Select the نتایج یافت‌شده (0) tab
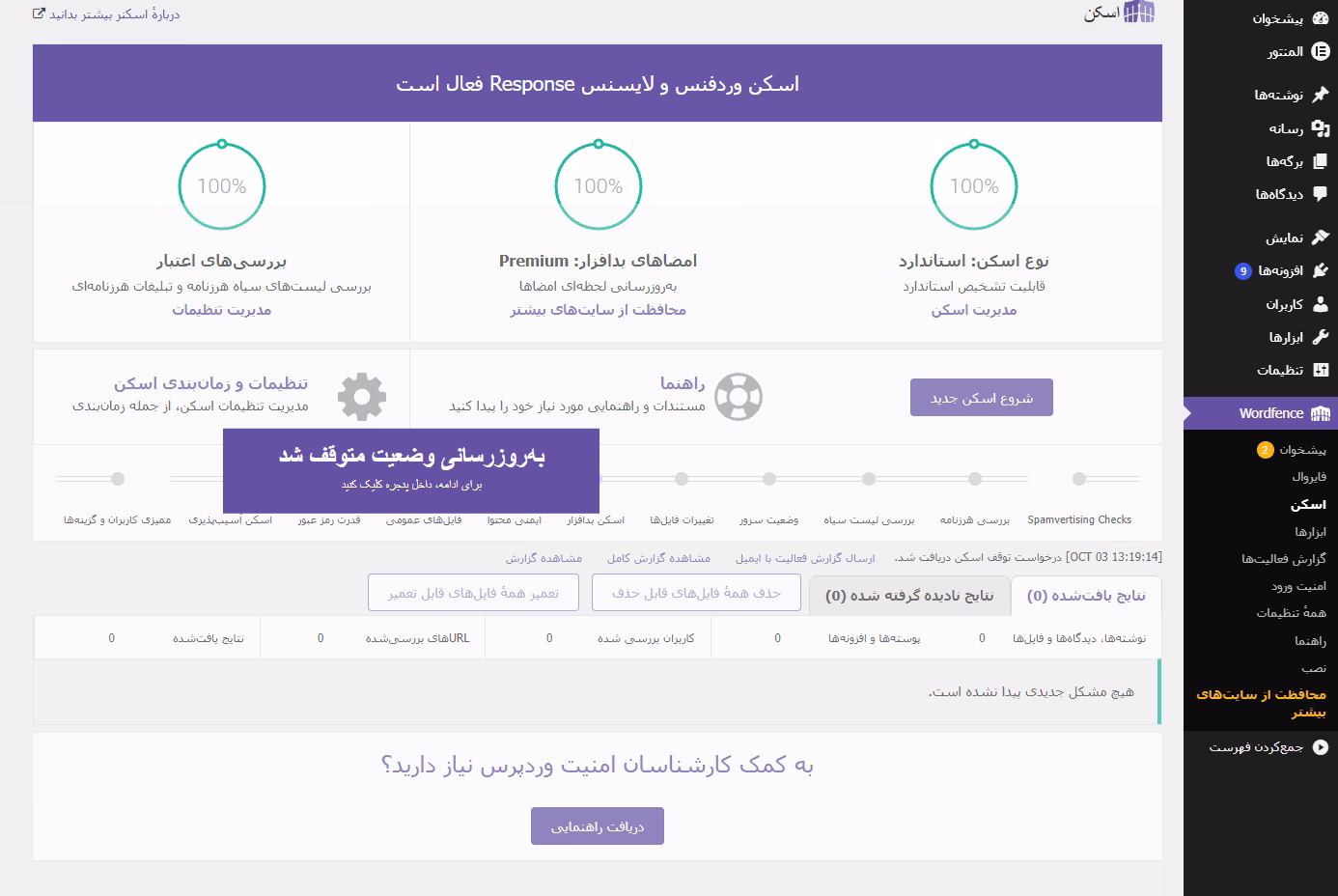This screenshot has width=1338, height=896. pos(1086,596)
